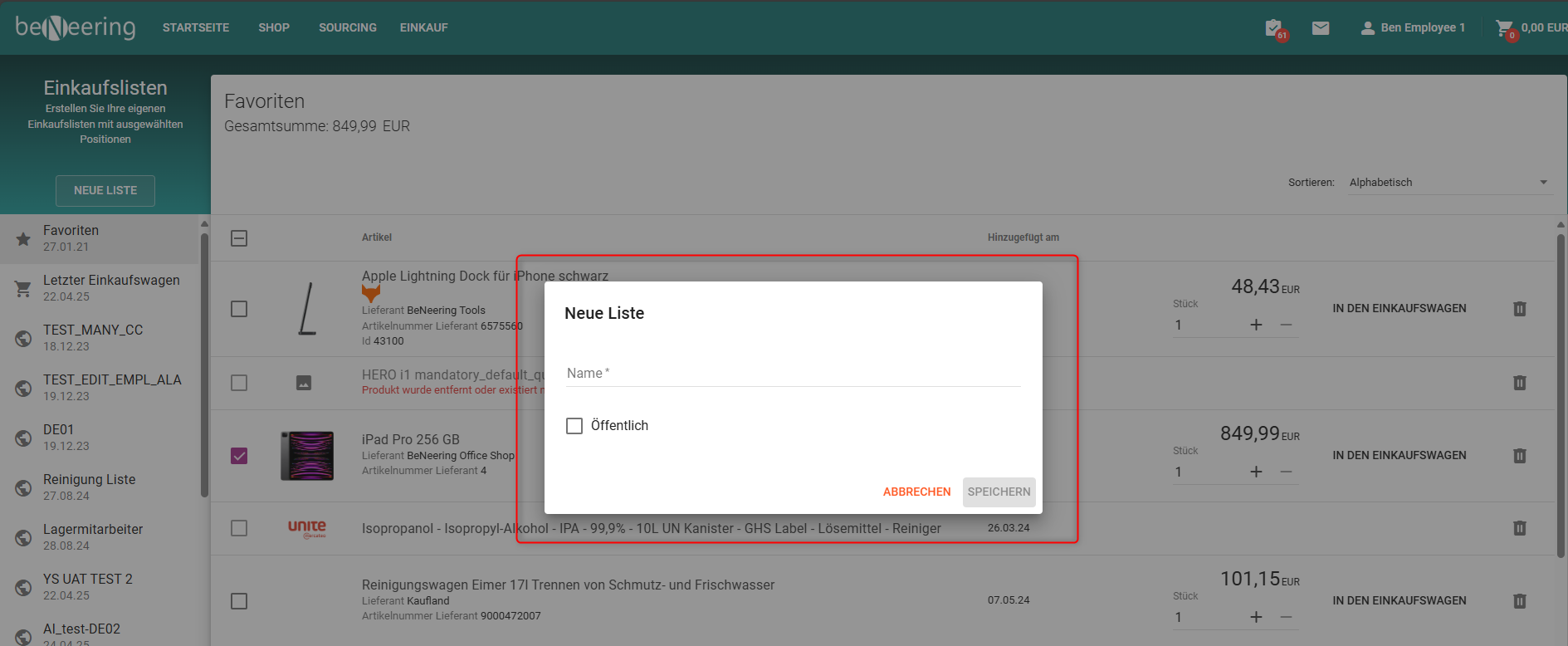
Task: Enable the Öffentlich checkbox
Action: point(574,426)
